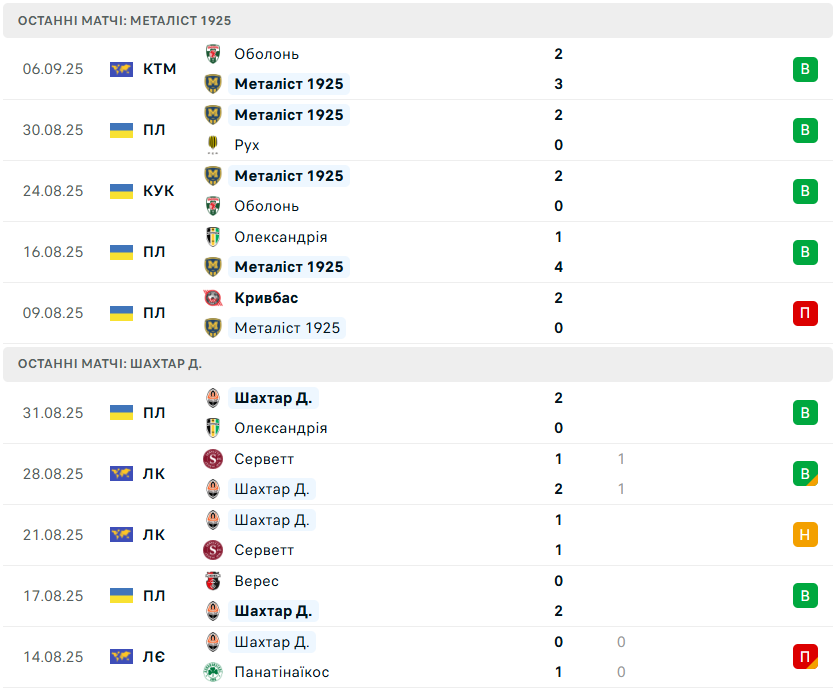837x691 pixels.
Task: Click the 'Останні матчі: Металіст 1925' header
Action: pos(125,20)
